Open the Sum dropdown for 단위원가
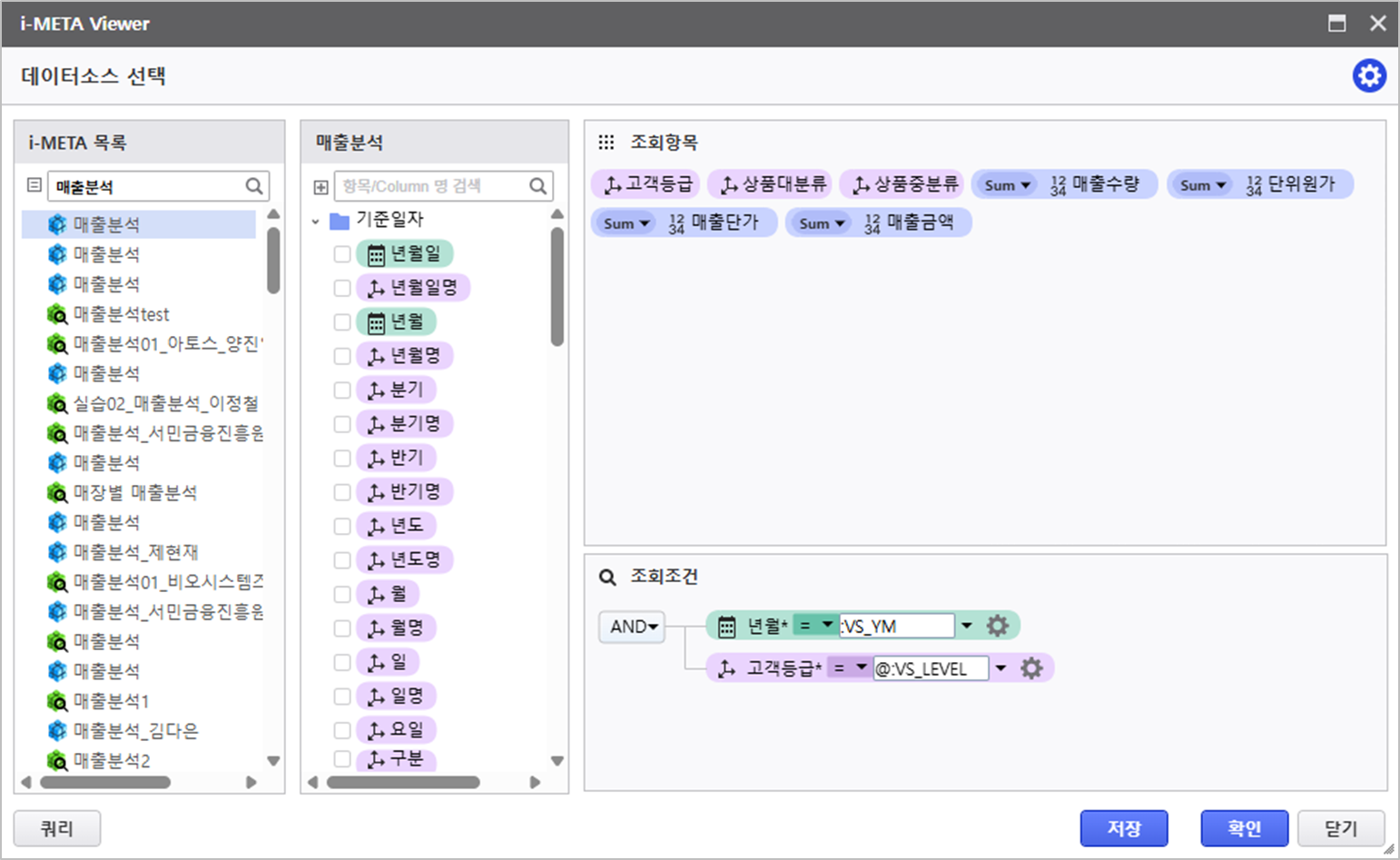Viewport: 1400px width, 860px height. pos(1203,185)
